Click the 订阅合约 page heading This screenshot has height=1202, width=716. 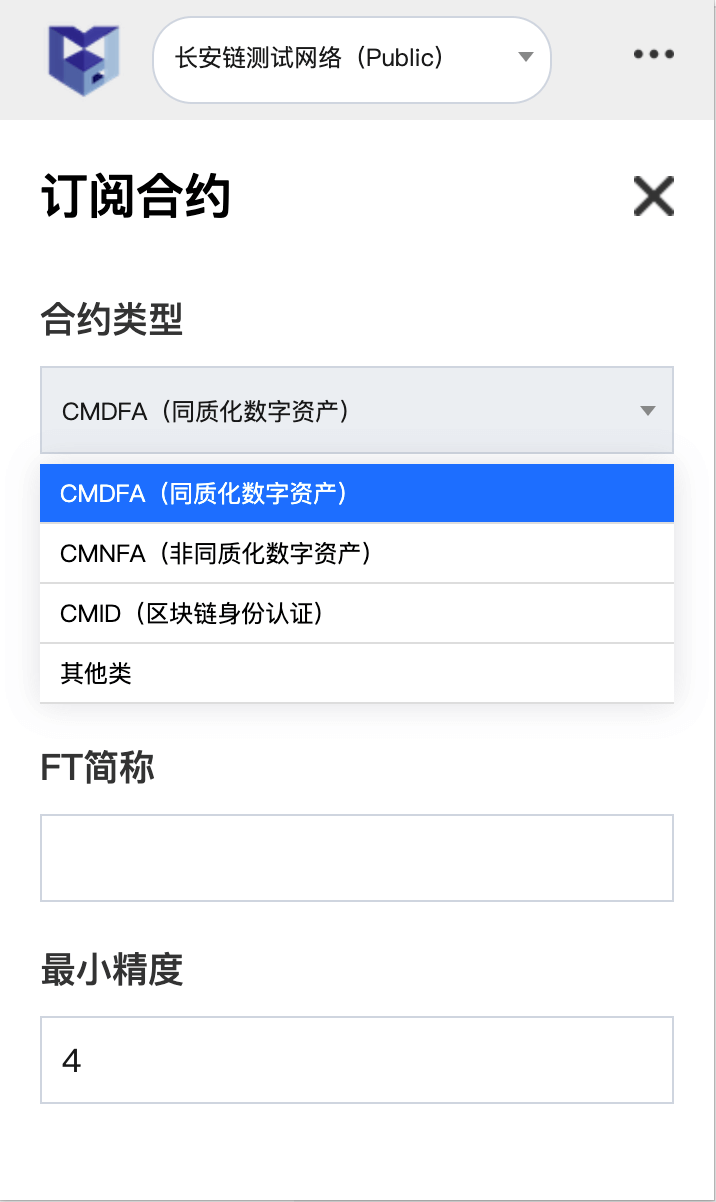[x=136, y=196]
